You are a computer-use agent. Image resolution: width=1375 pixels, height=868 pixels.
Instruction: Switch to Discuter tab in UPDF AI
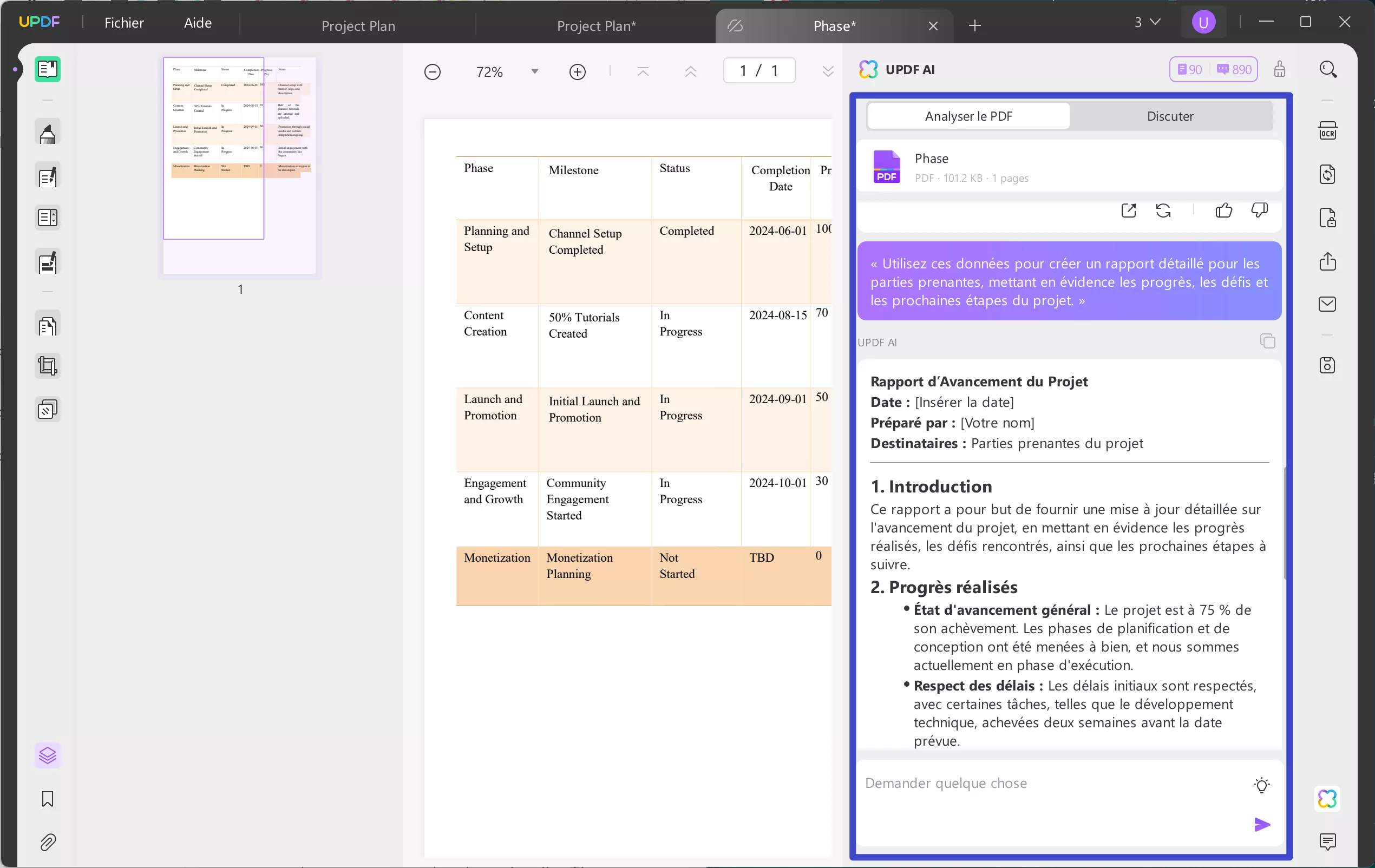1171,115
